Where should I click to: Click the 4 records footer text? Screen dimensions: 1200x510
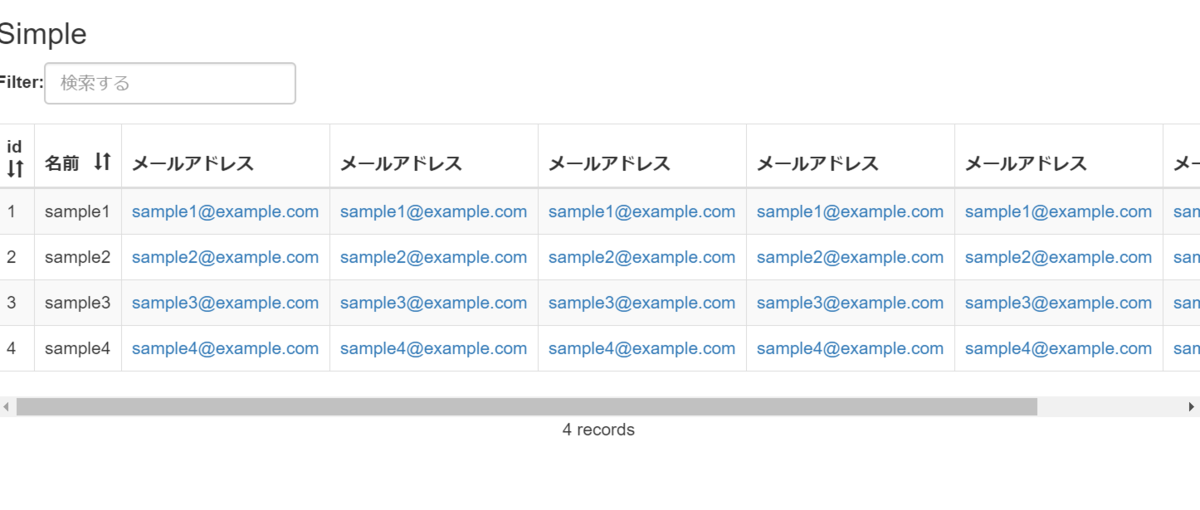[598, 430]
